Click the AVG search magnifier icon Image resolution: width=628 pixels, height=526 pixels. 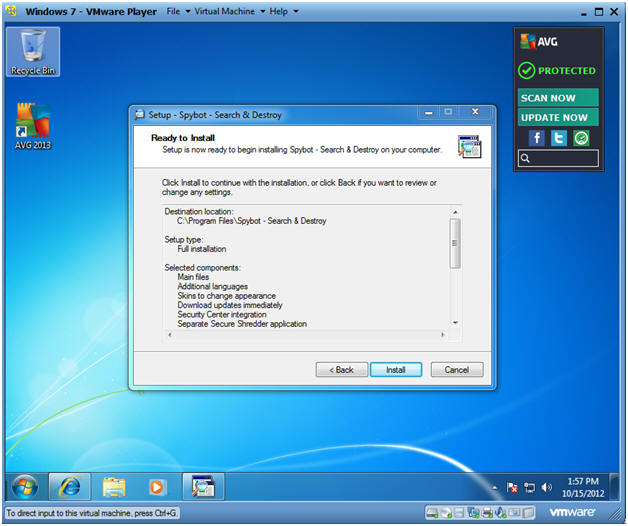(x=525, y=159)
